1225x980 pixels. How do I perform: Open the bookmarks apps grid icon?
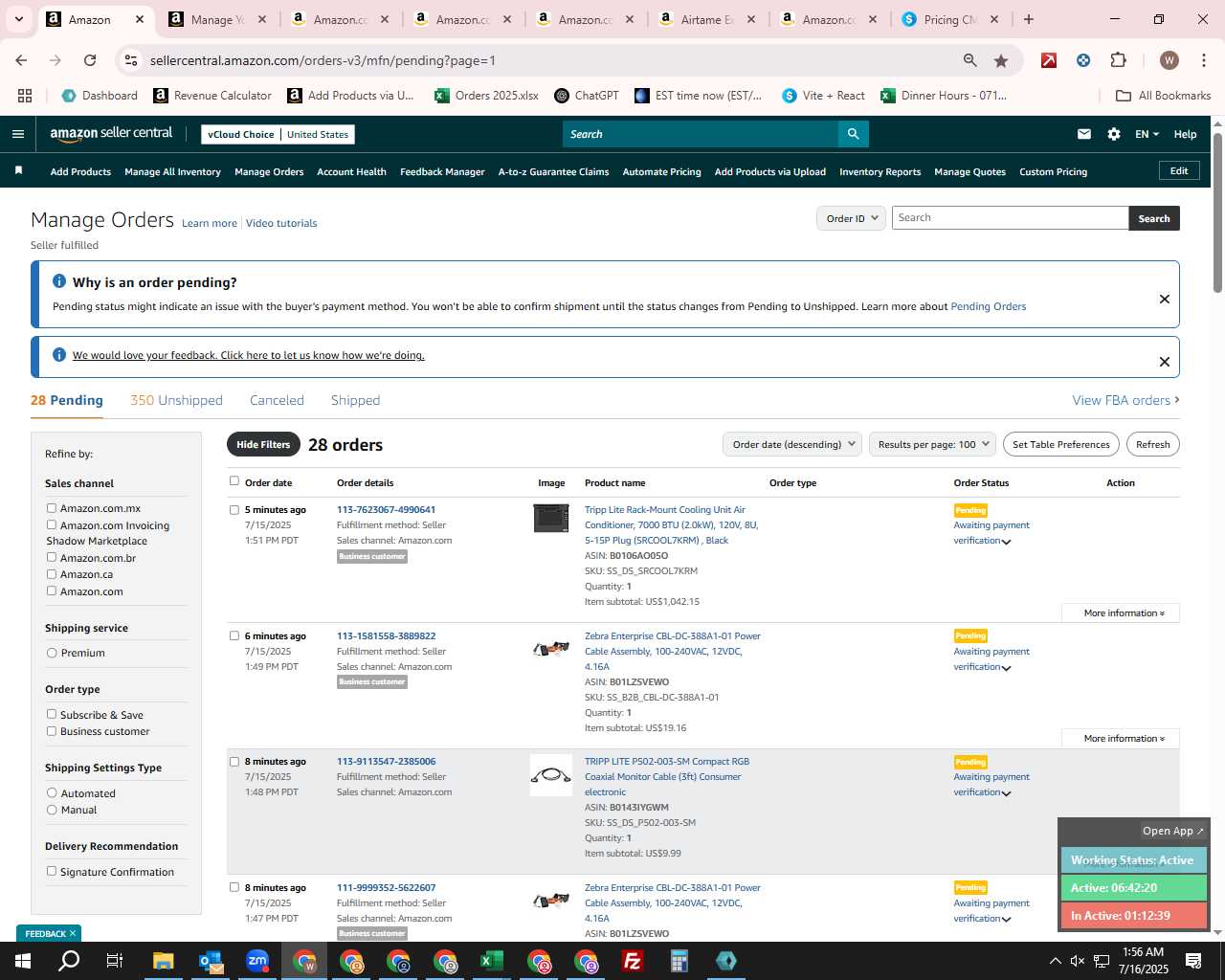tap(25, 96)
